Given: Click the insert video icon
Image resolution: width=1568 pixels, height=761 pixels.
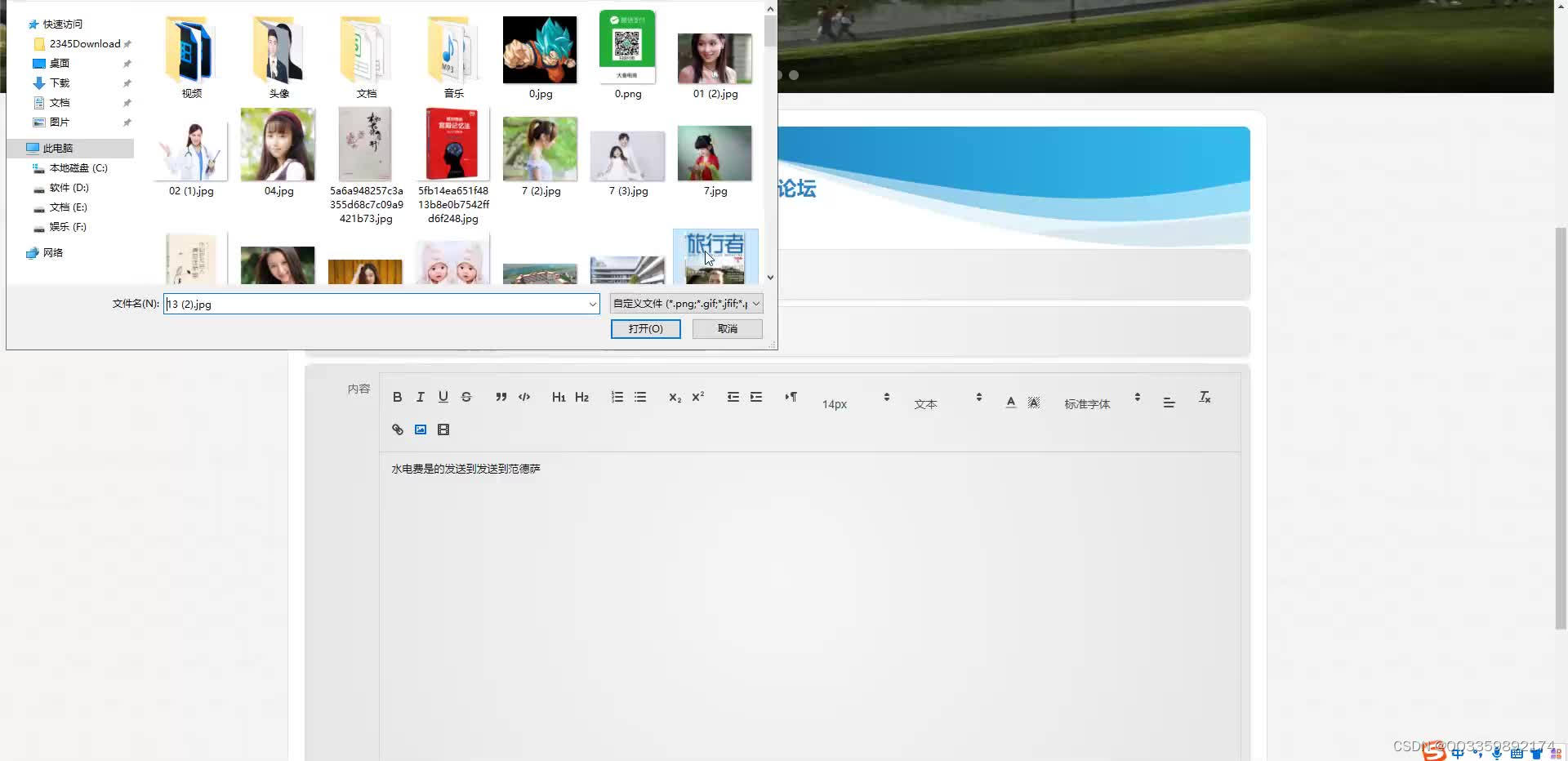Looking at the screenshot, I should [x=443, y=429].
